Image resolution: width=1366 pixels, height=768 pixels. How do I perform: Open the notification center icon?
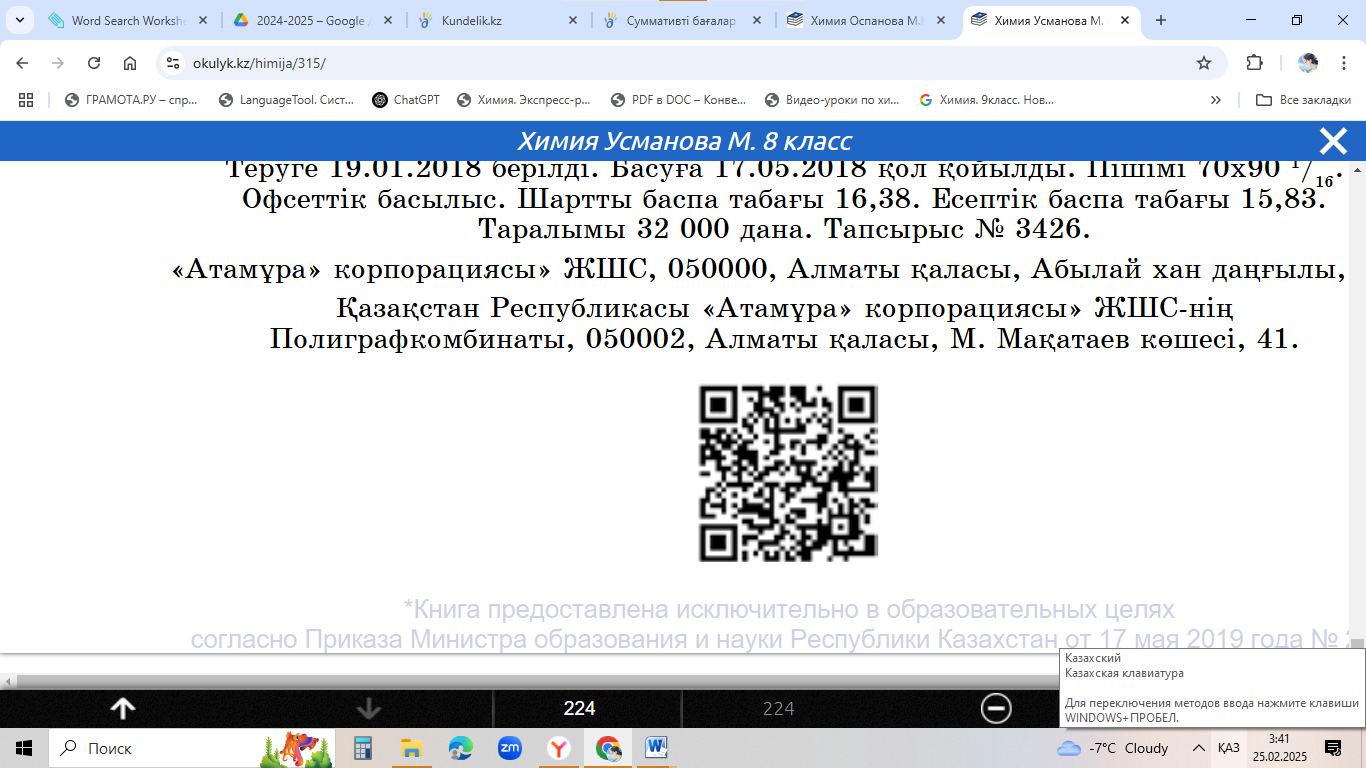click(x=1332, y=748)
